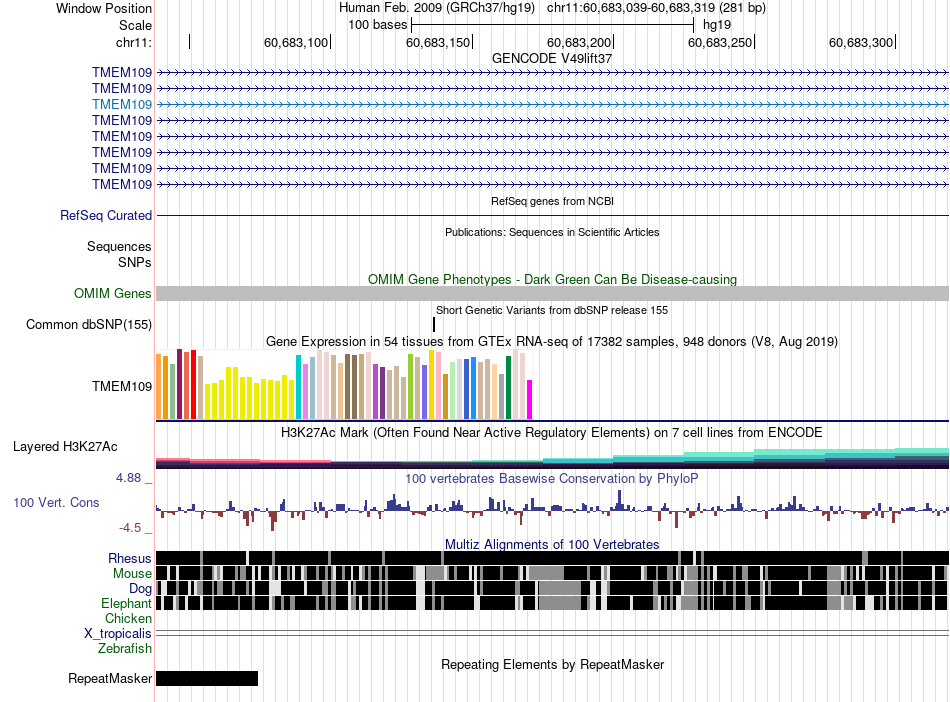Open the RefSeq genes from NCBI title

[x=552, y=201]
